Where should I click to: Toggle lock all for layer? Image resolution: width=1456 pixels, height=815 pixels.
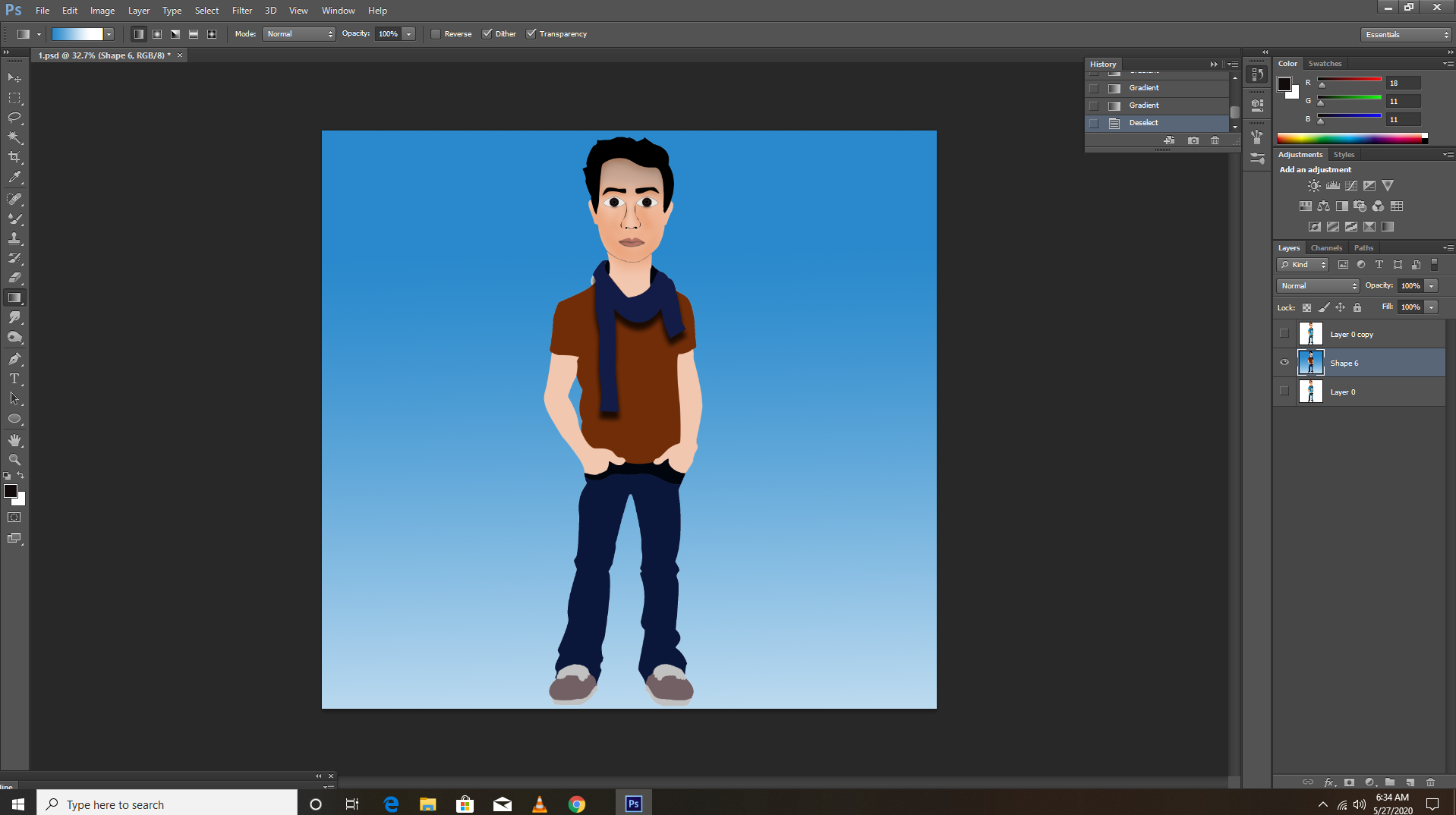pos(1357,307)
